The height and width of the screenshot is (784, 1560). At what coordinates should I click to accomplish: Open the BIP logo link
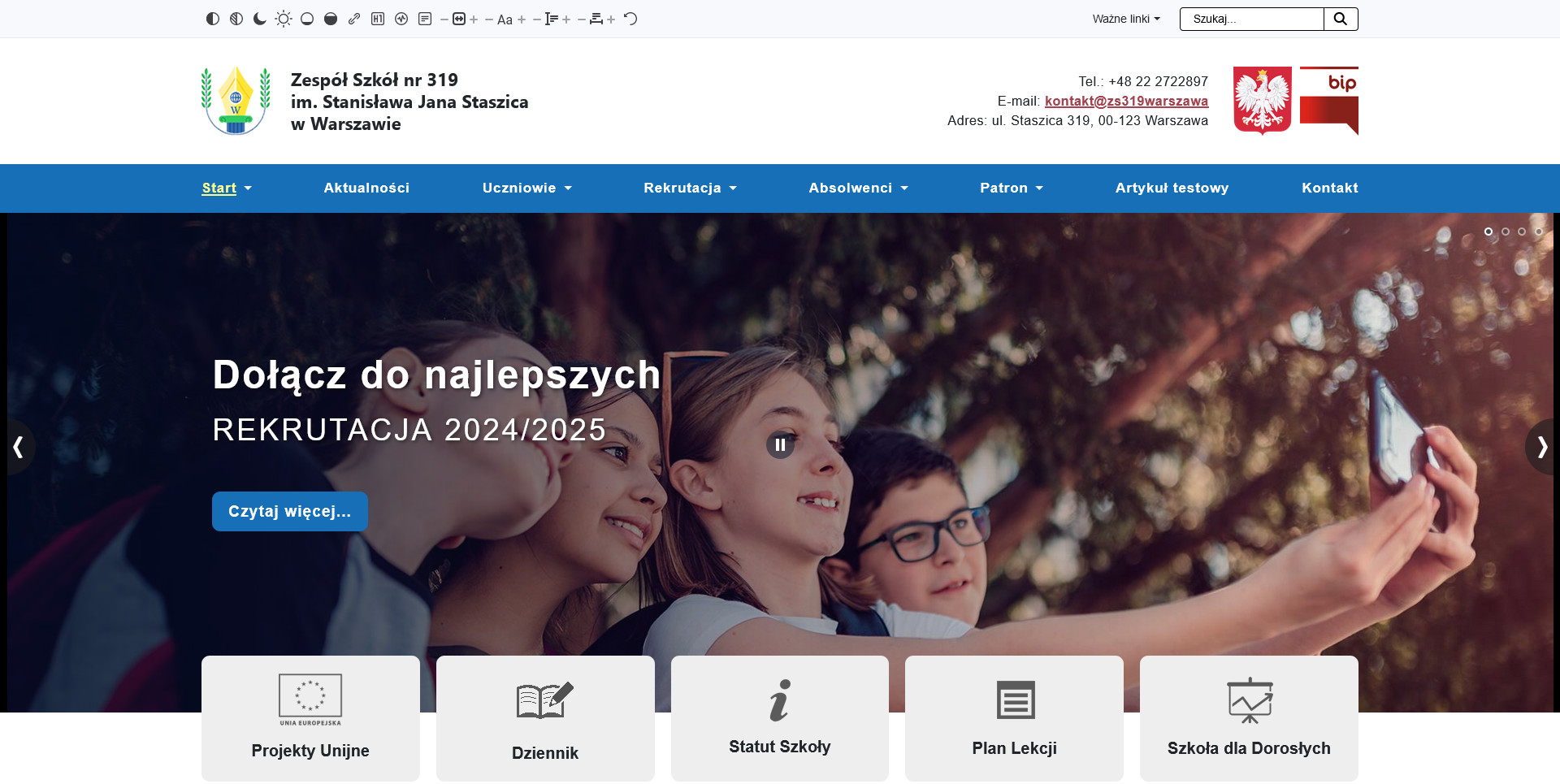click(x=1328, y=101)
